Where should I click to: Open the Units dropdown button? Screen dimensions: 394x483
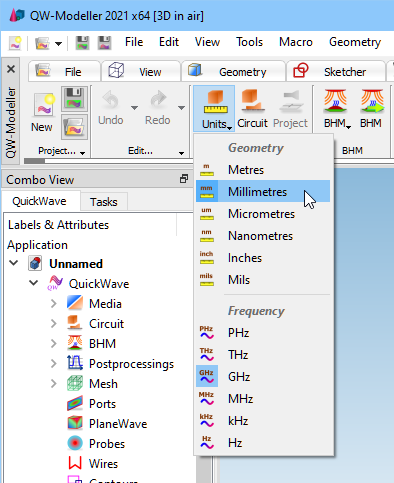pos(214,109)
